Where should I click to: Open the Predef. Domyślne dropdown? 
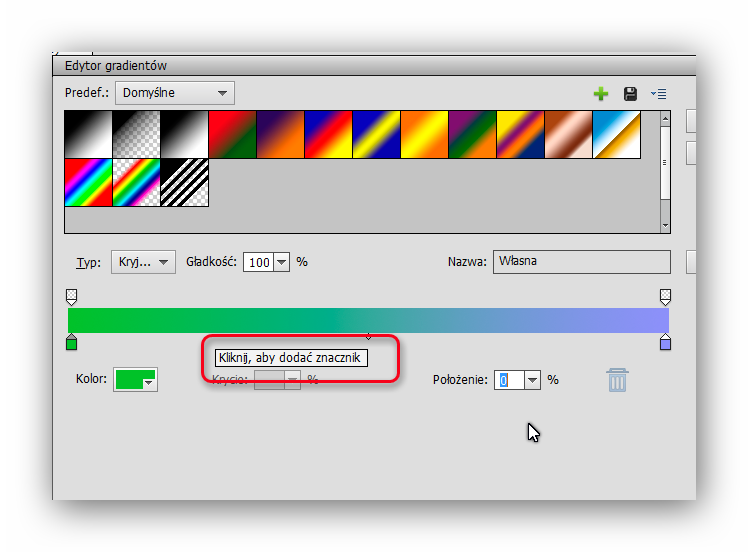(175, 93)
